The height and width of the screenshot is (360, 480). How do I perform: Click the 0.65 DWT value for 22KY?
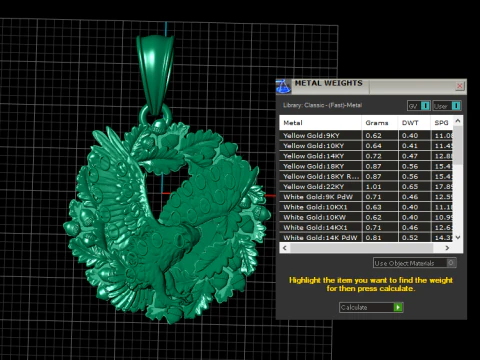tap(410, 187)
